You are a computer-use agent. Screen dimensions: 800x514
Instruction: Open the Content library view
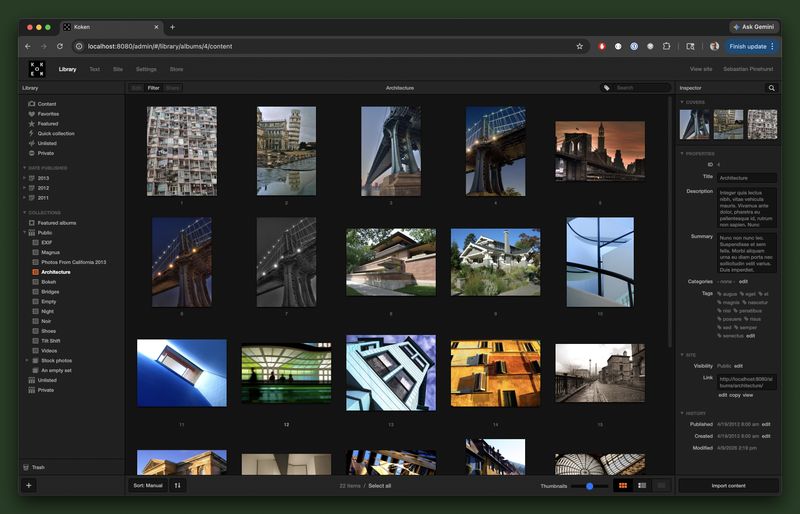pos(46,104)
